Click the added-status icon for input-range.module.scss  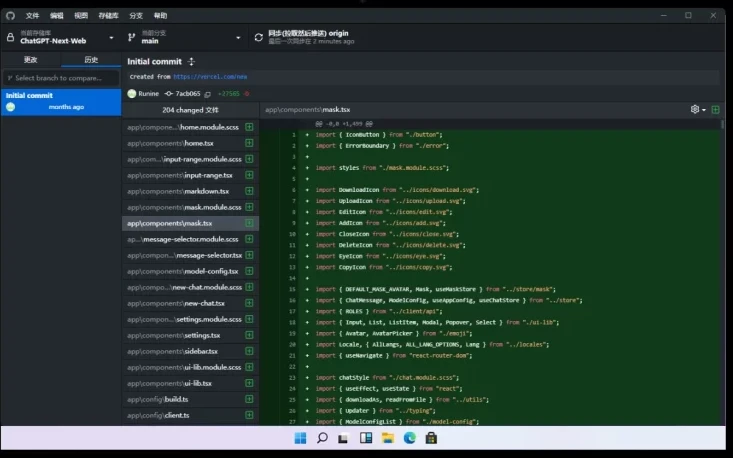249,159
